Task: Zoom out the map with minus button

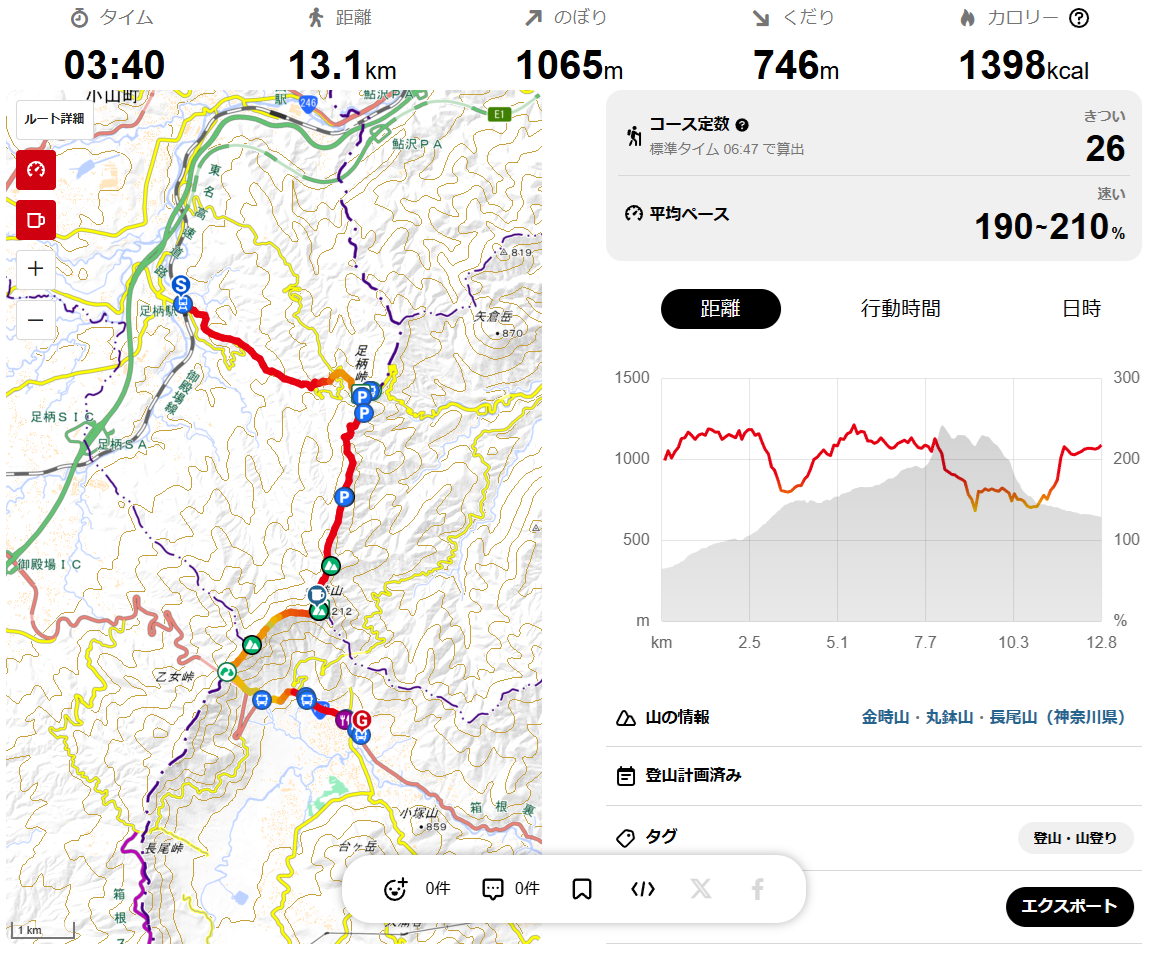Action: [x=36, y=321]
